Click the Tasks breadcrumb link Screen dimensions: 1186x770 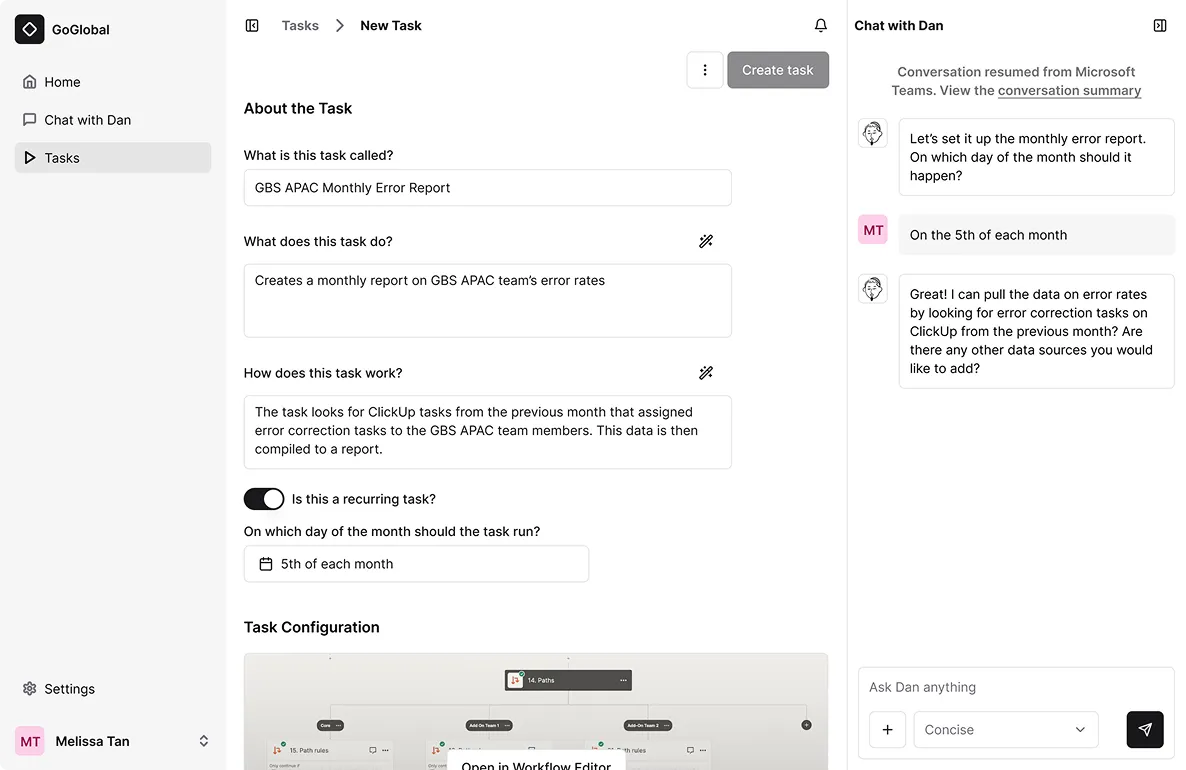click(x=300, y=26)
